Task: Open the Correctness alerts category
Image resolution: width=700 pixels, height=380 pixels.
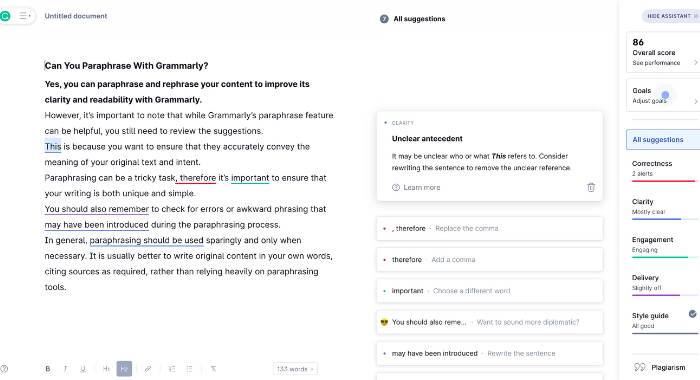Action: 663,170
